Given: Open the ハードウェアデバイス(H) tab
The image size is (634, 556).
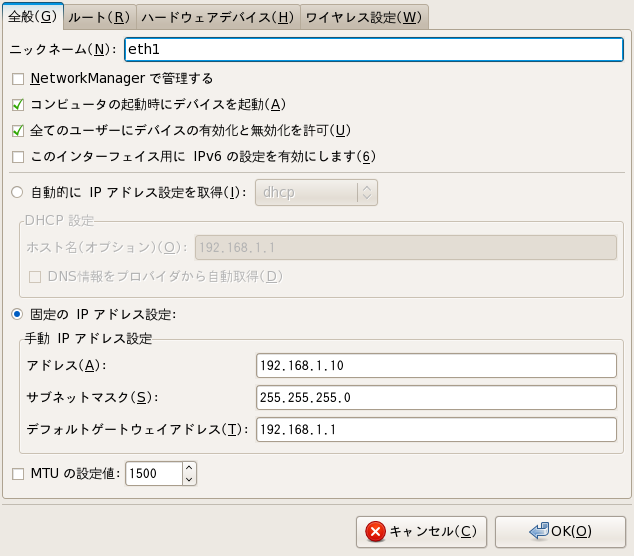Looking at the screenshot, I should pos(218,17).
